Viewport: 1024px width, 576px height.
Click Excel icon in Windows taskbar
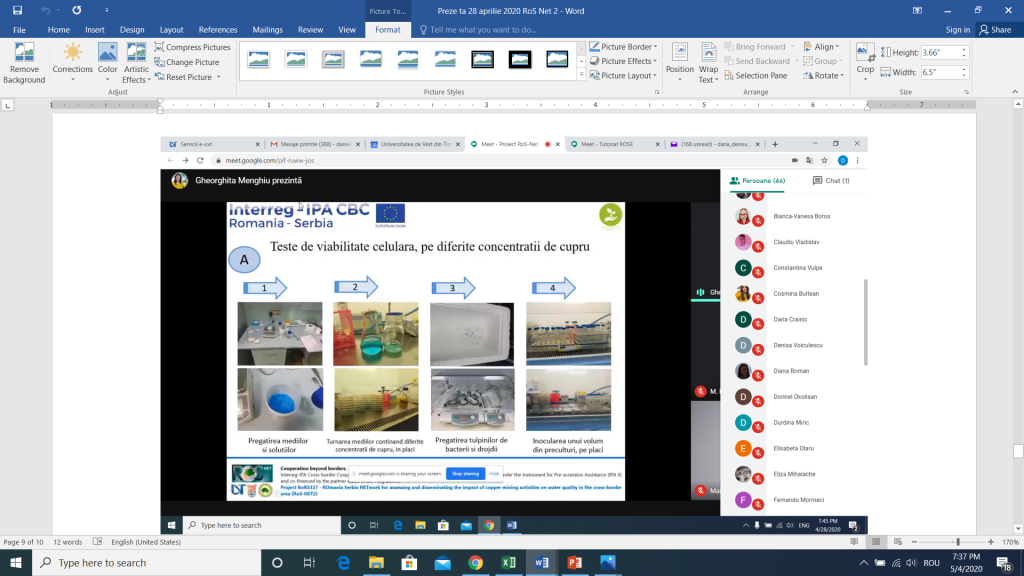click(x=509, y=563)
